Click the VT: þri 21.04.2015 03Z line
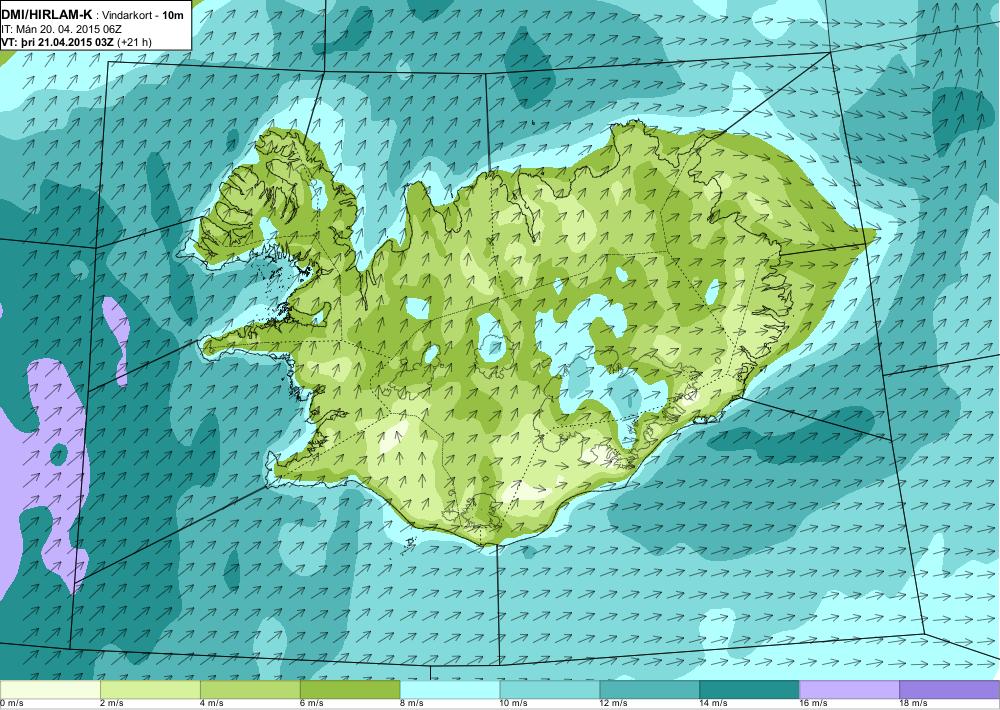Screen dimensions: 1000x710 [58, 43]
